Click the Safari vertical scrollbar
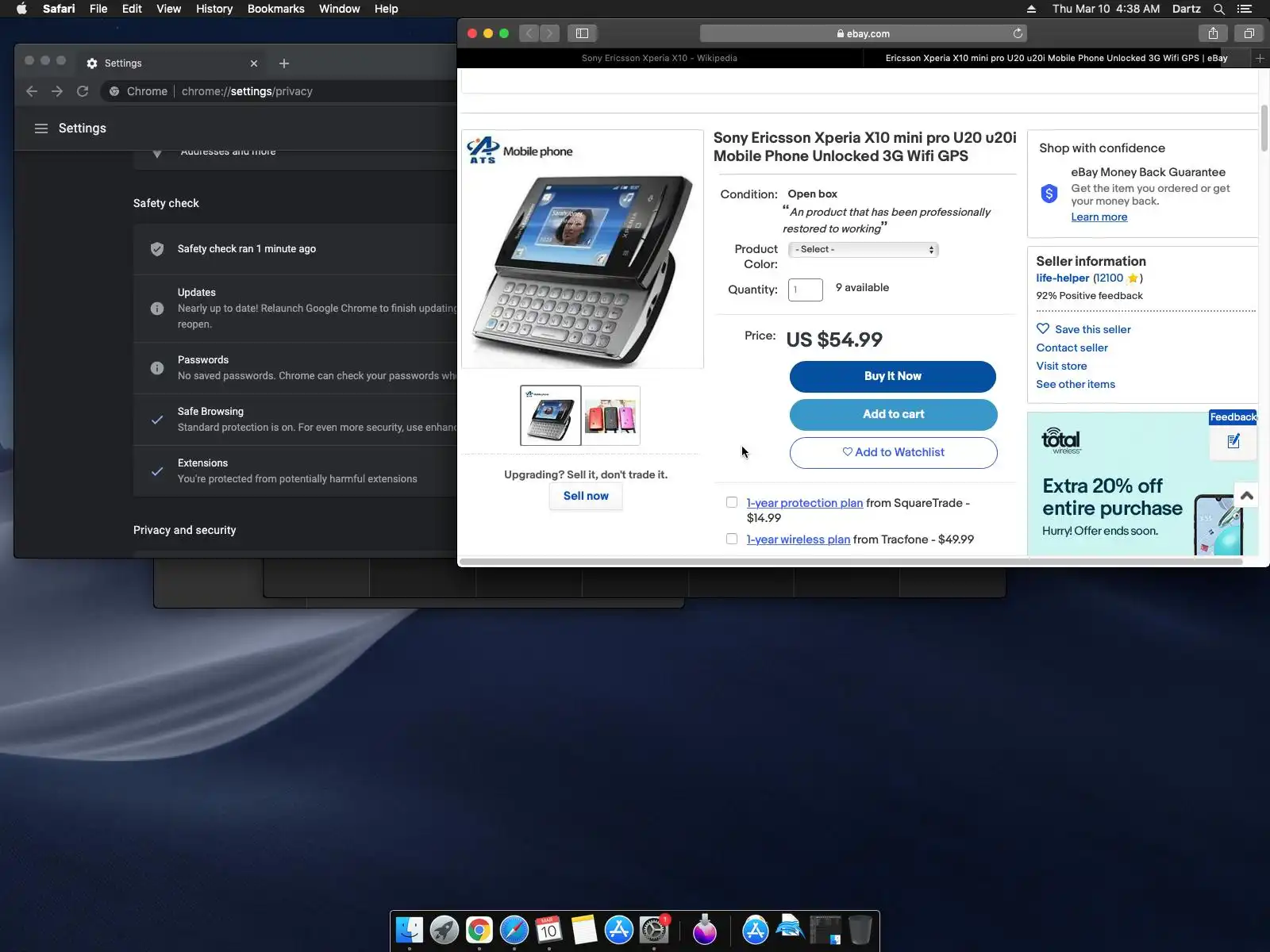 tap(1264, 127)
